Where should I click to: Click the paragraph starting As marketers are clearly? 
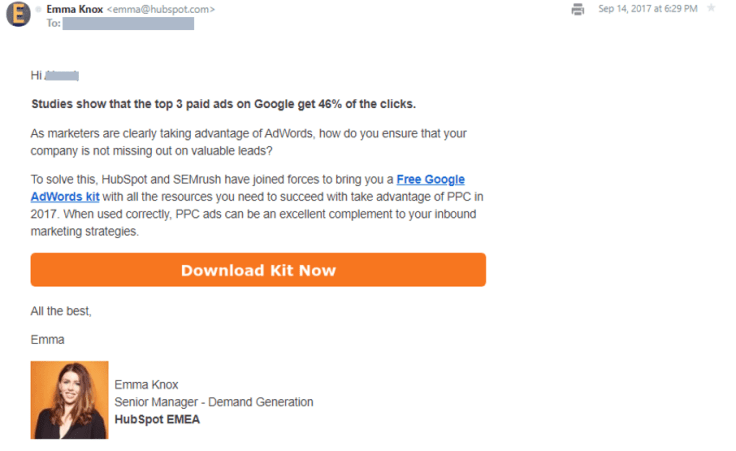249,142
